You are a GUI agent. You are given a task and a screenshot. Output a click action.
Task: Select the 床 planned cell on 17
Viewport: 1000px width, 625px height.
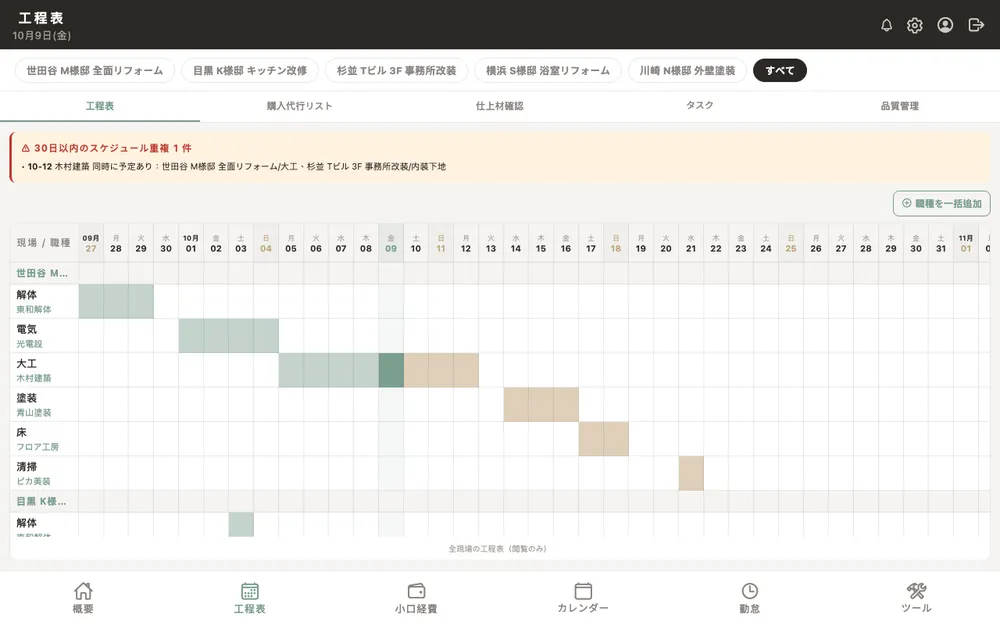coord(591,439)
